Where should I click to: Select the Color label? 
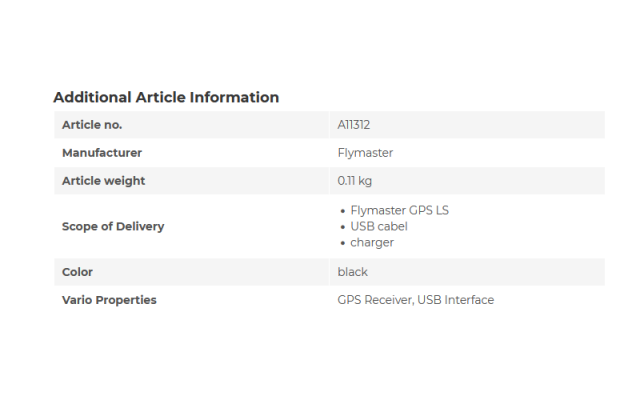click(77, 272)
